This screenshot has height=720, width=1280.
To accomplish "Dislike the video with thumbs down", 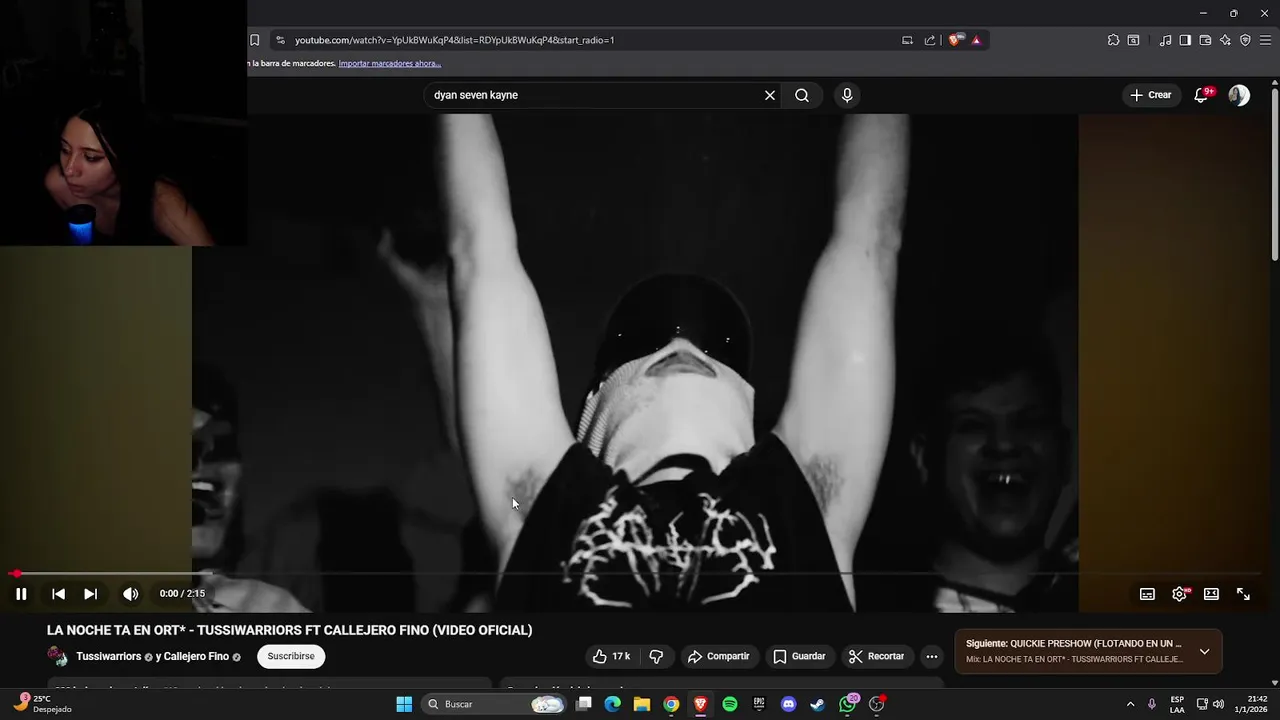I will (656, 656).
